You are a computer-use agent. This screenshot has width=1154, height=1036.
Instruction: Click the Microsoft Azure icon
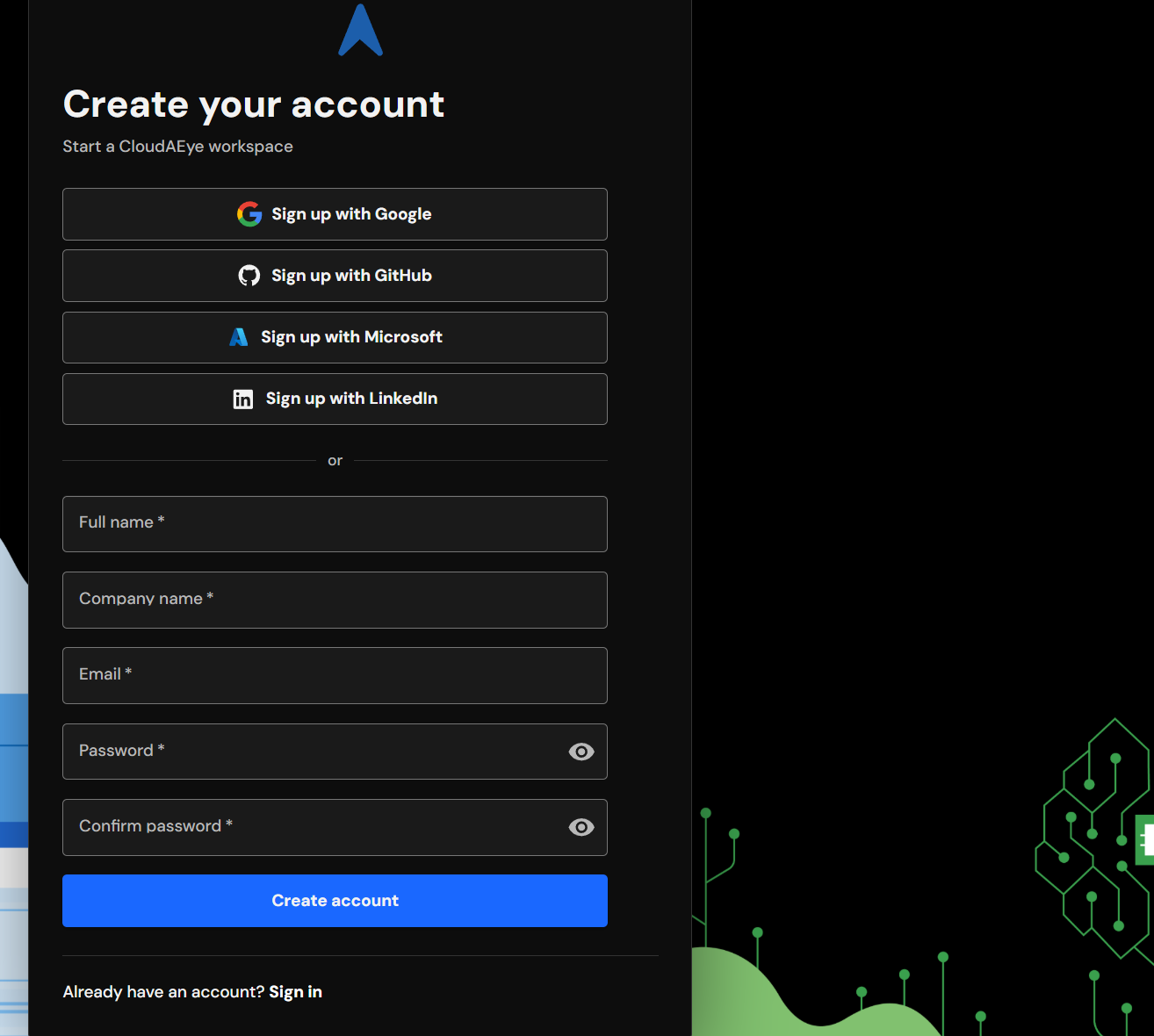point(239,337)
